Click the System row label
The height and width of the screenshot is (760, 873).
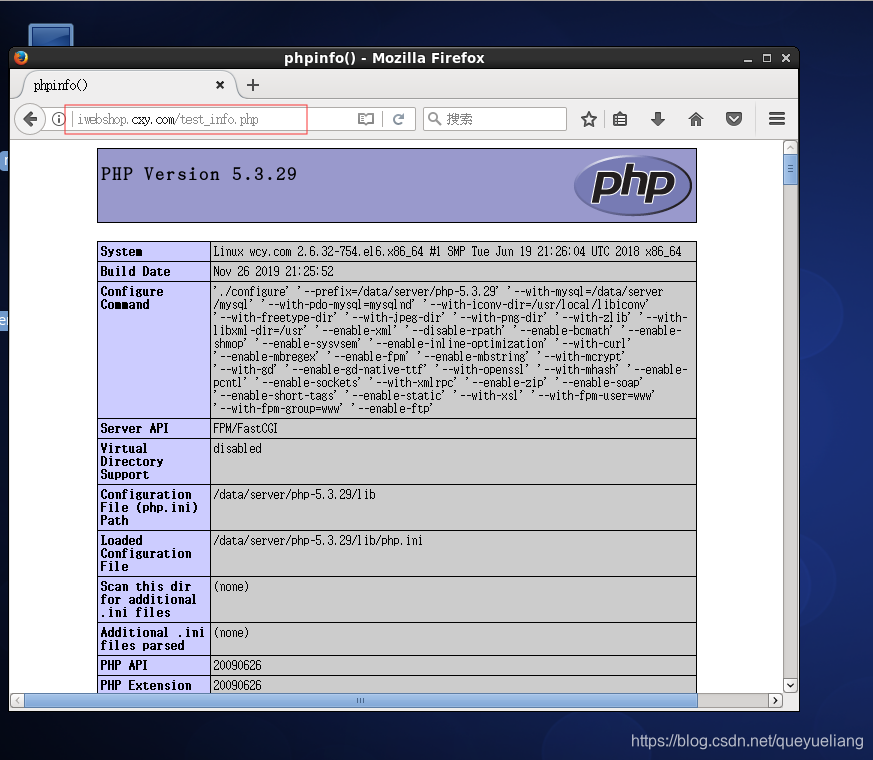(121, 252)
